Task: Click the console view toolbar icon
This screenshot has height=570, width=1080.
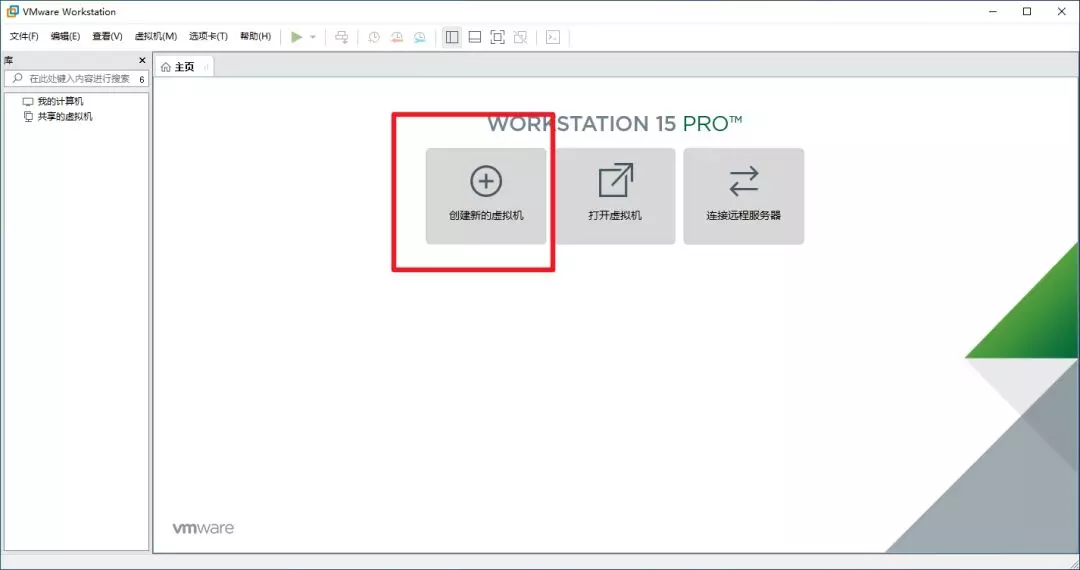Action: tap(553, 37)
